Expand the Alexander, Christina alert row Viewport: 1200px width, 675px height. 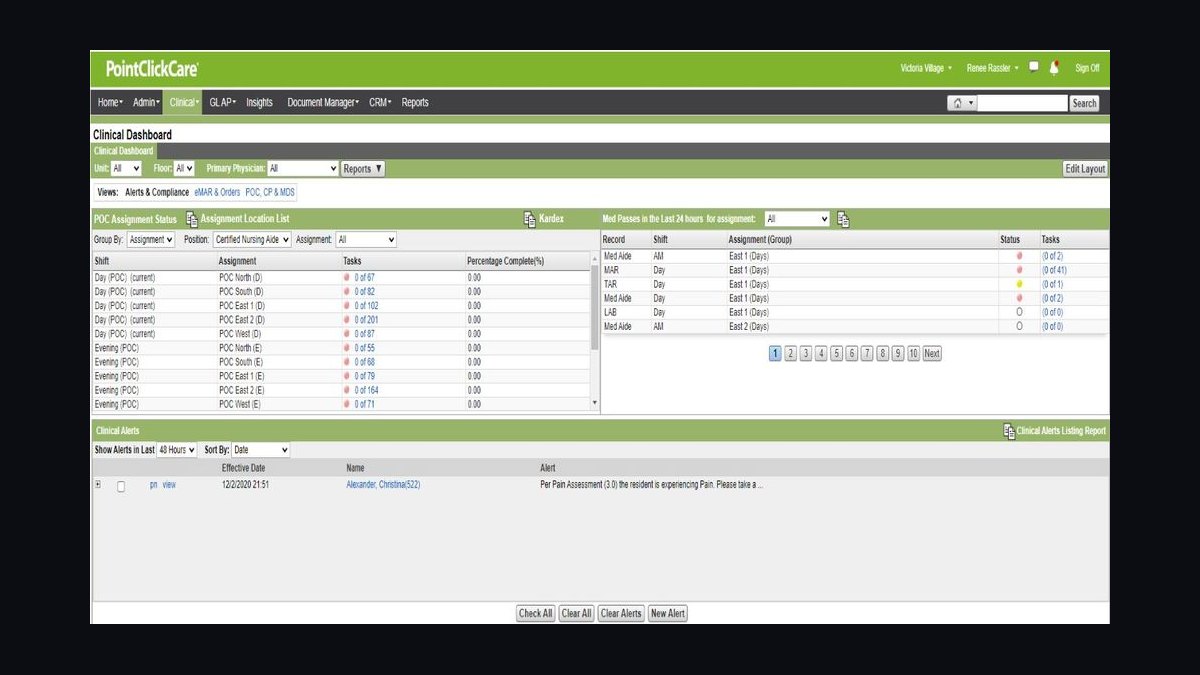pos(98,485)
